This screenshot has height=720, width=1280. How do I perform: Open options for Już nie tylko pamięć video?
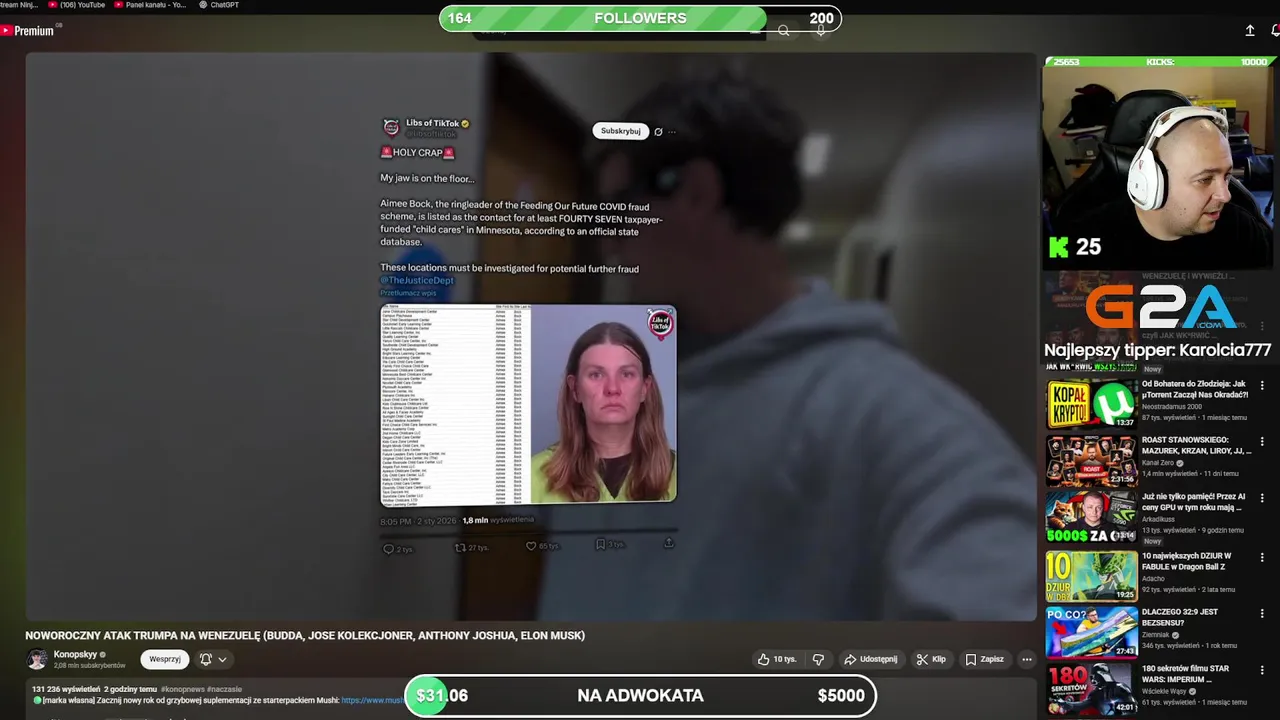pyautogui.click(x=1262, y=497)
